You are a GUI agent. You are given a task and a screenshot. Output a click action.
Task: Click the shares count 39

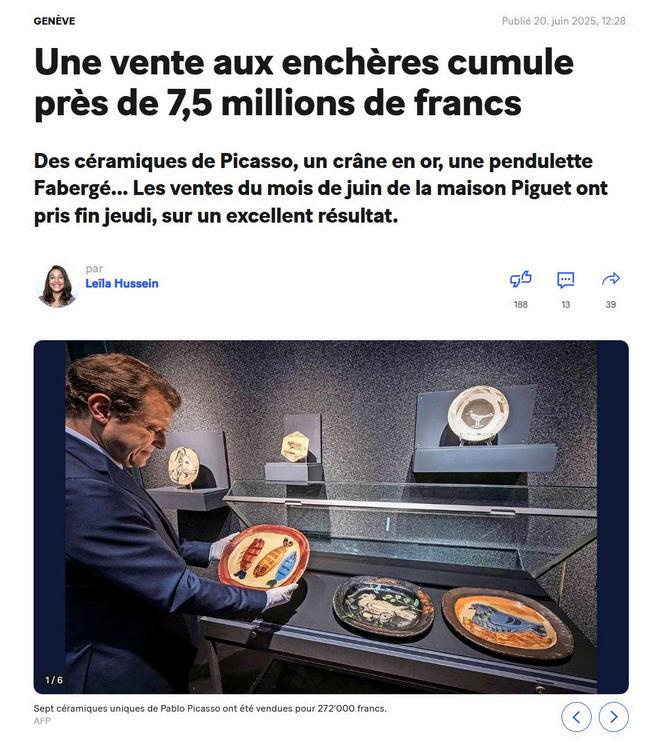click(611, 305)
